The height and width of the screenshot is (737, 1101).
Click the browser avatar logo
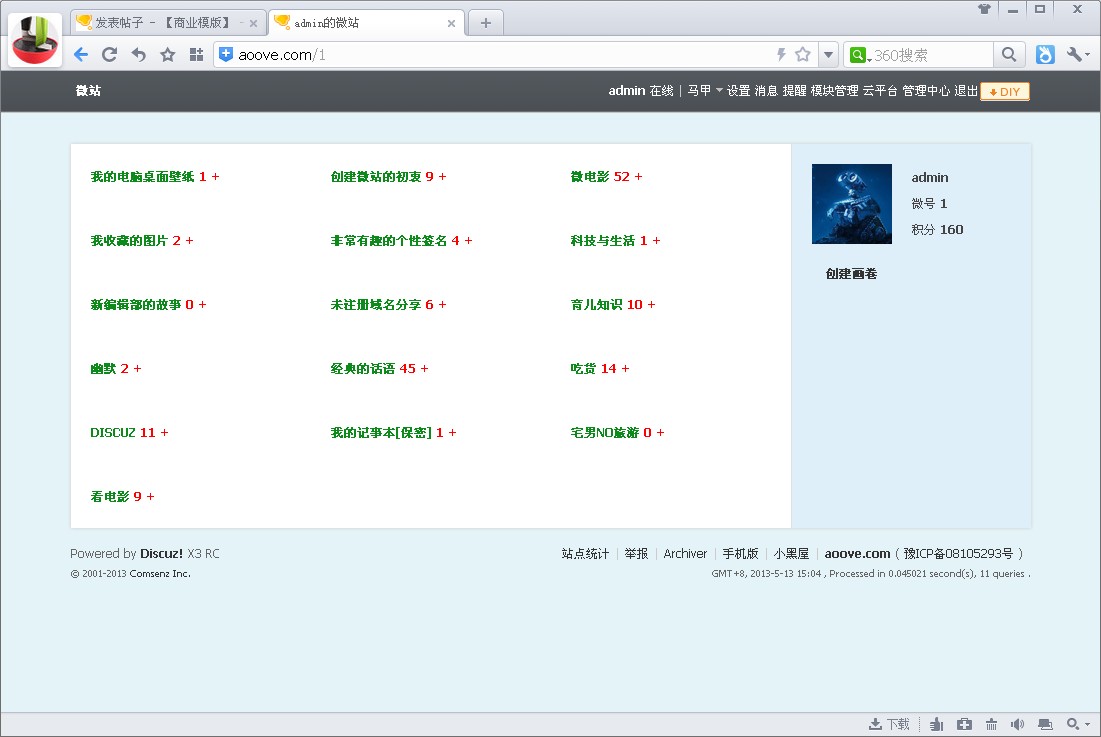(x=34, y=39)
